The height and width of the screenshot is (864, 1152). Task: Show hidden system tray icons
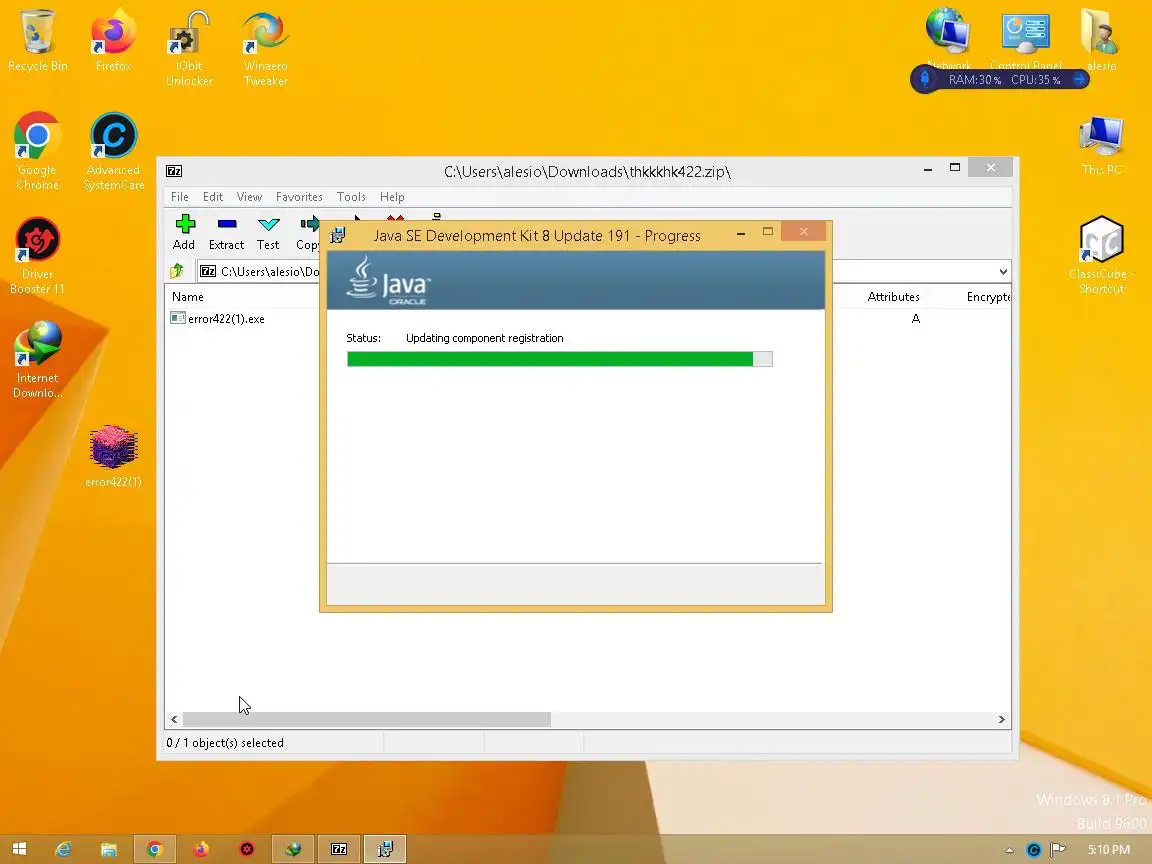click(x=1009, y=850)
